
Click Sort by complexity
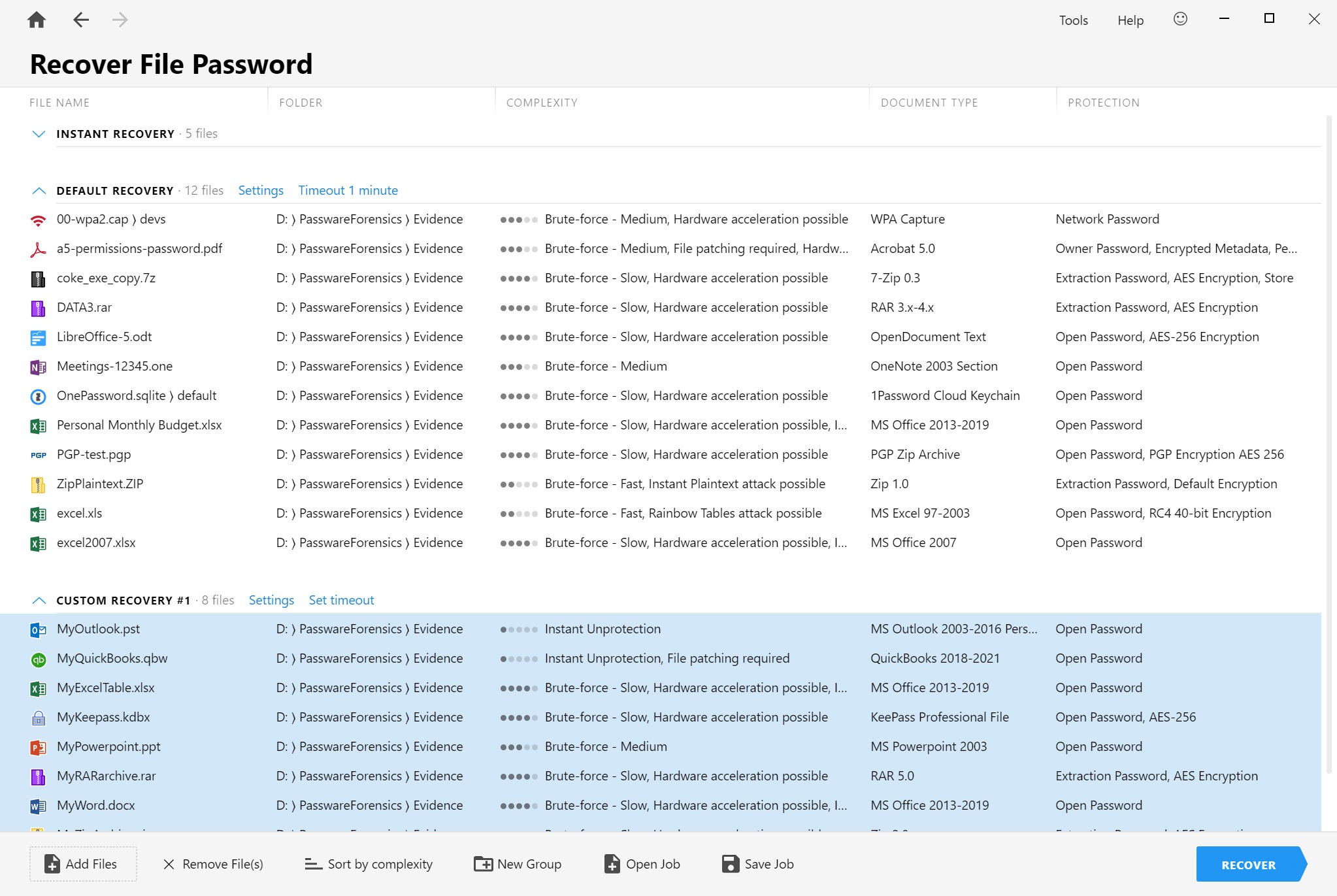pos(369,864)
